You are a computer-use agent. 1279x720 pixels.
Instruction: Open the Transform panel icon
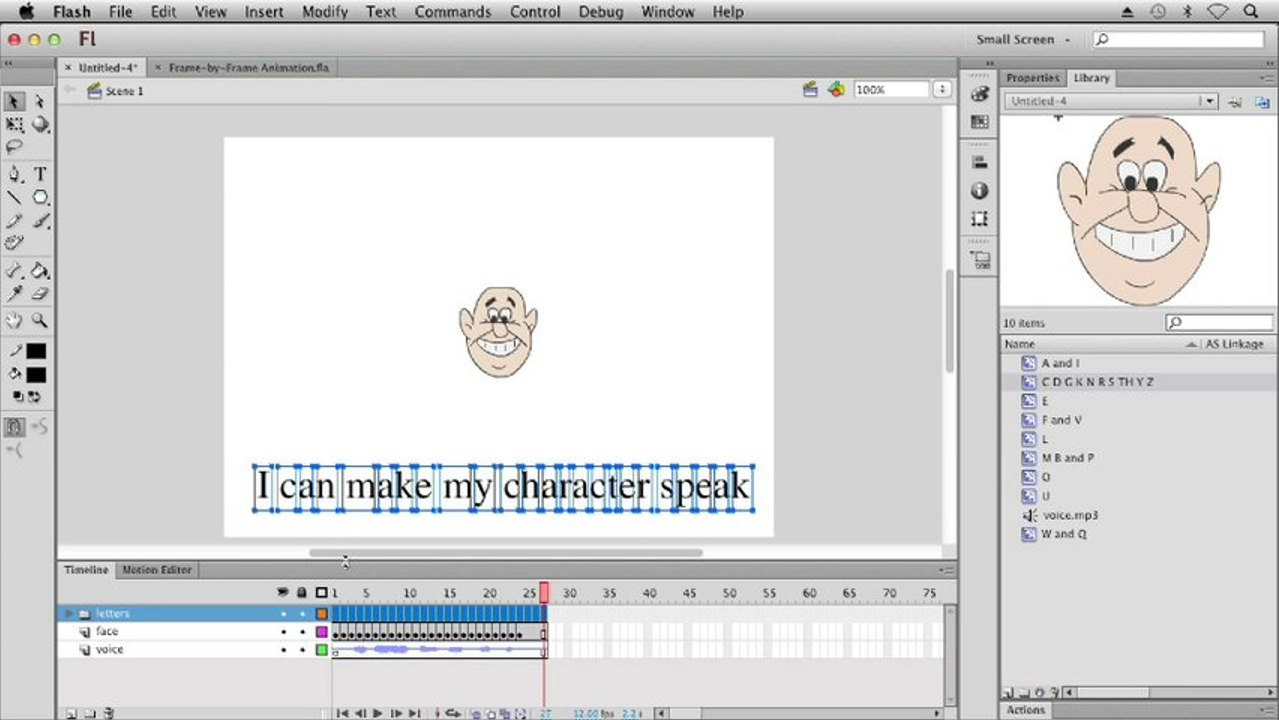click(979, 219)
